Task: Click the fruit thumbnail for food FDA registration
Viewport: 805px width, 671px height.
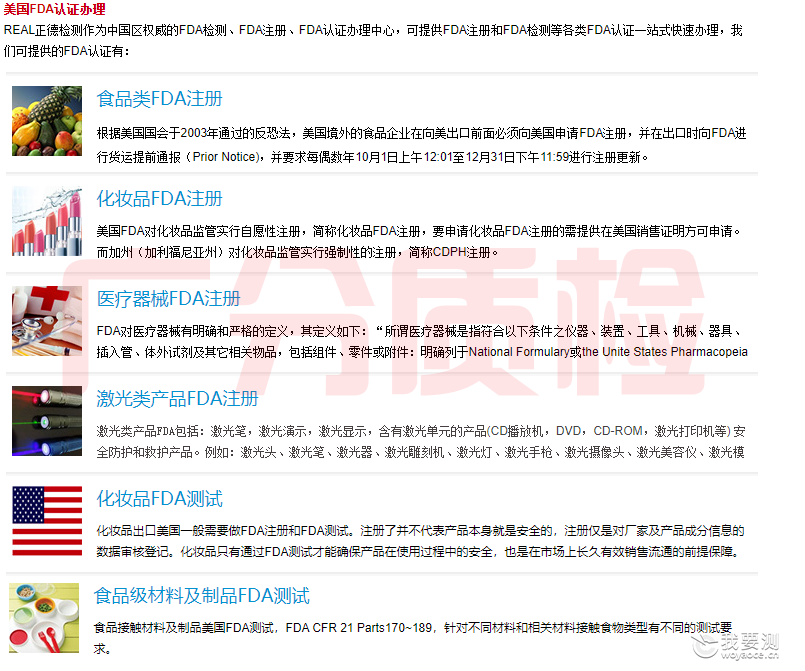Action: point(47,121)
